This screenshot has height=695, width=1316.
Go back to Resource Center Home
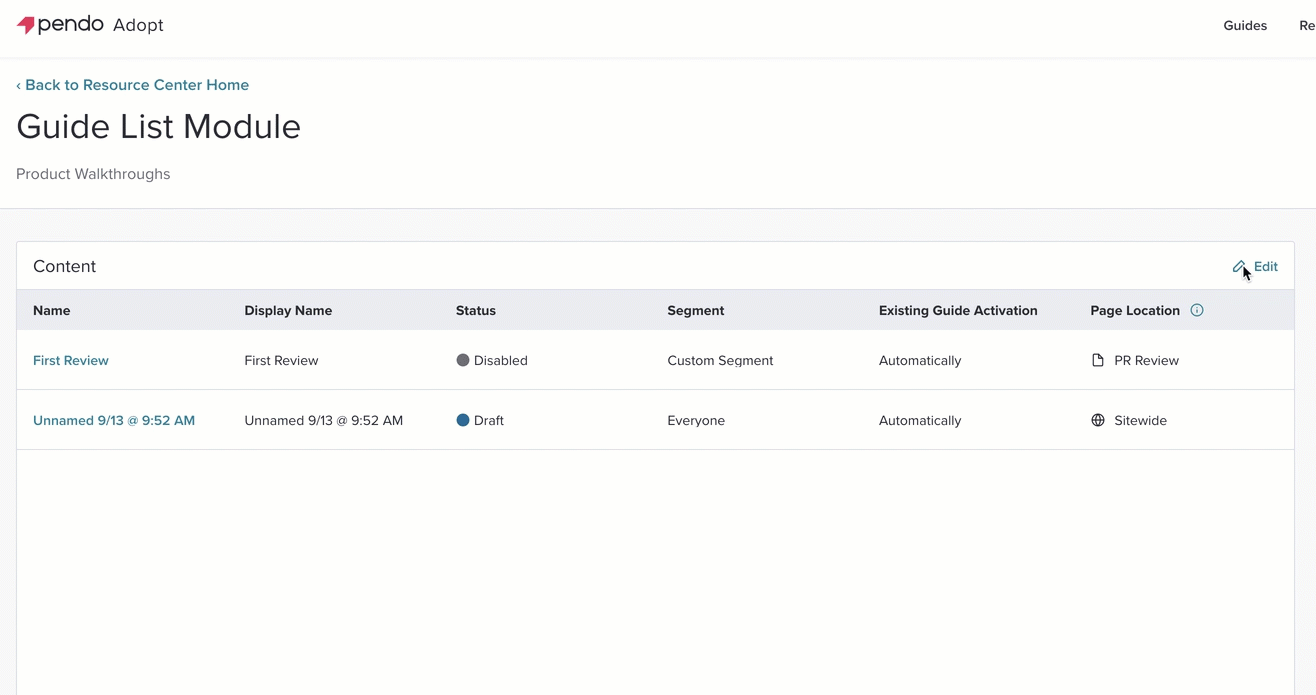133,85
